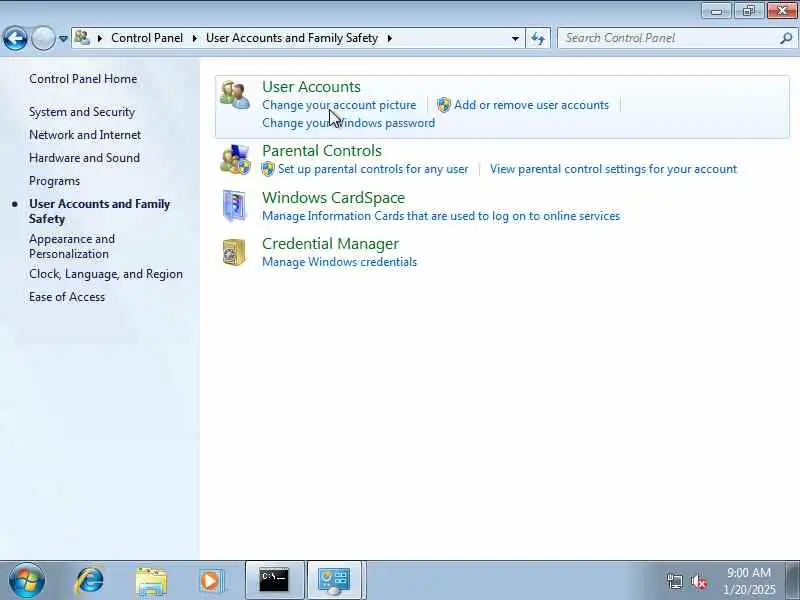Click the address bar users icon
This screenshot has width=800, height=600.
(x=82, y=38)
